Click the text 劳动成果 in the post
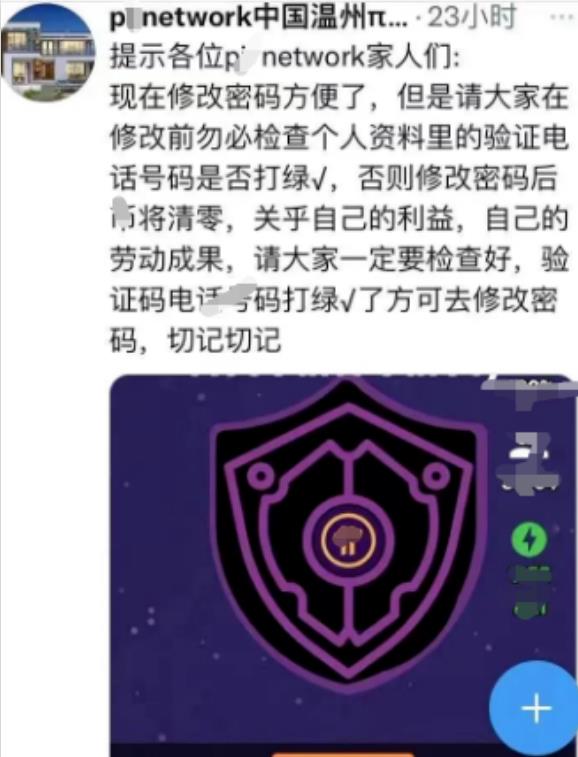Image resolution: width=578 pixels, height=757 pixels. pos(167,260)
